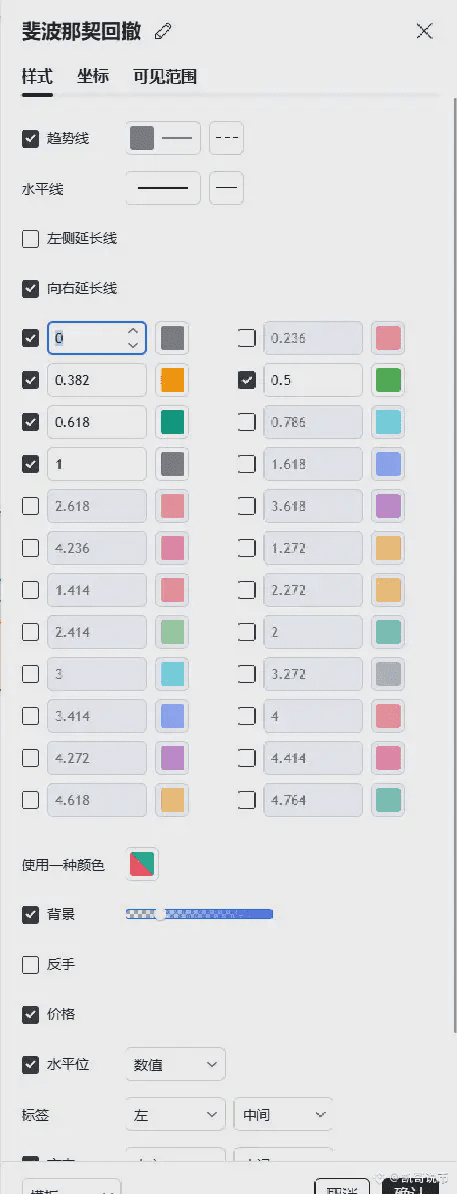The width and height of the screenshot is (457, 1194).
Task: Click the background opacity slider
Action: pyautogui.click(x=200, y=914)
